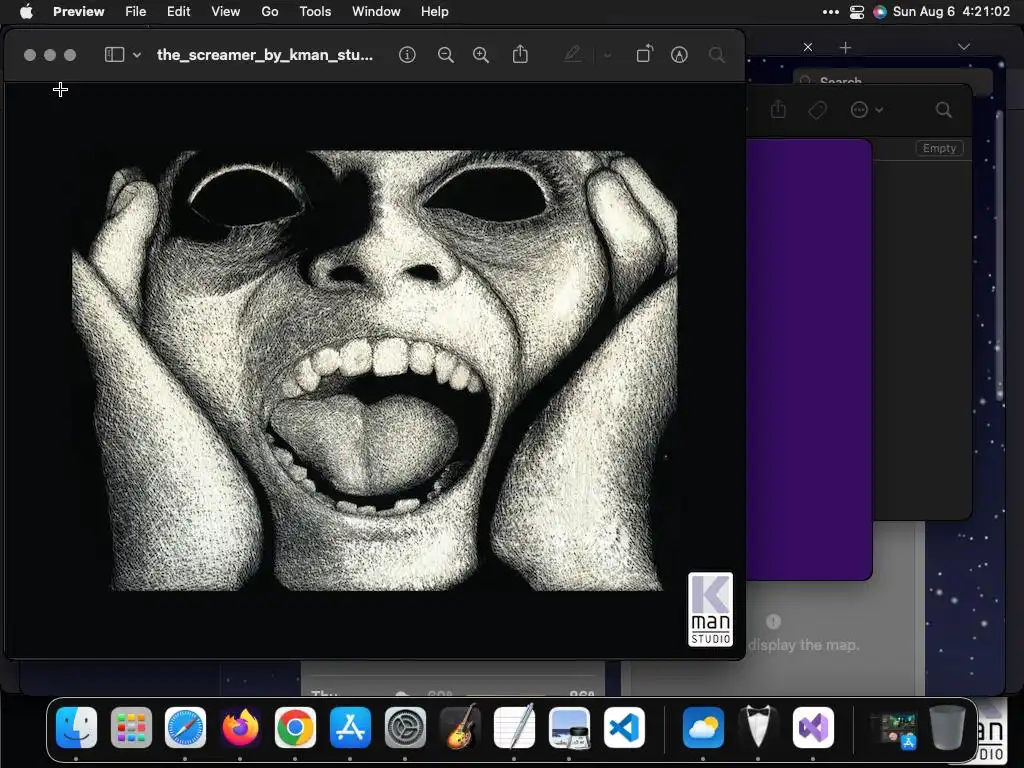This screenshot has height=768, width=1024.
Task: Open Control Center in the menu bar
Action: point(857,12)
